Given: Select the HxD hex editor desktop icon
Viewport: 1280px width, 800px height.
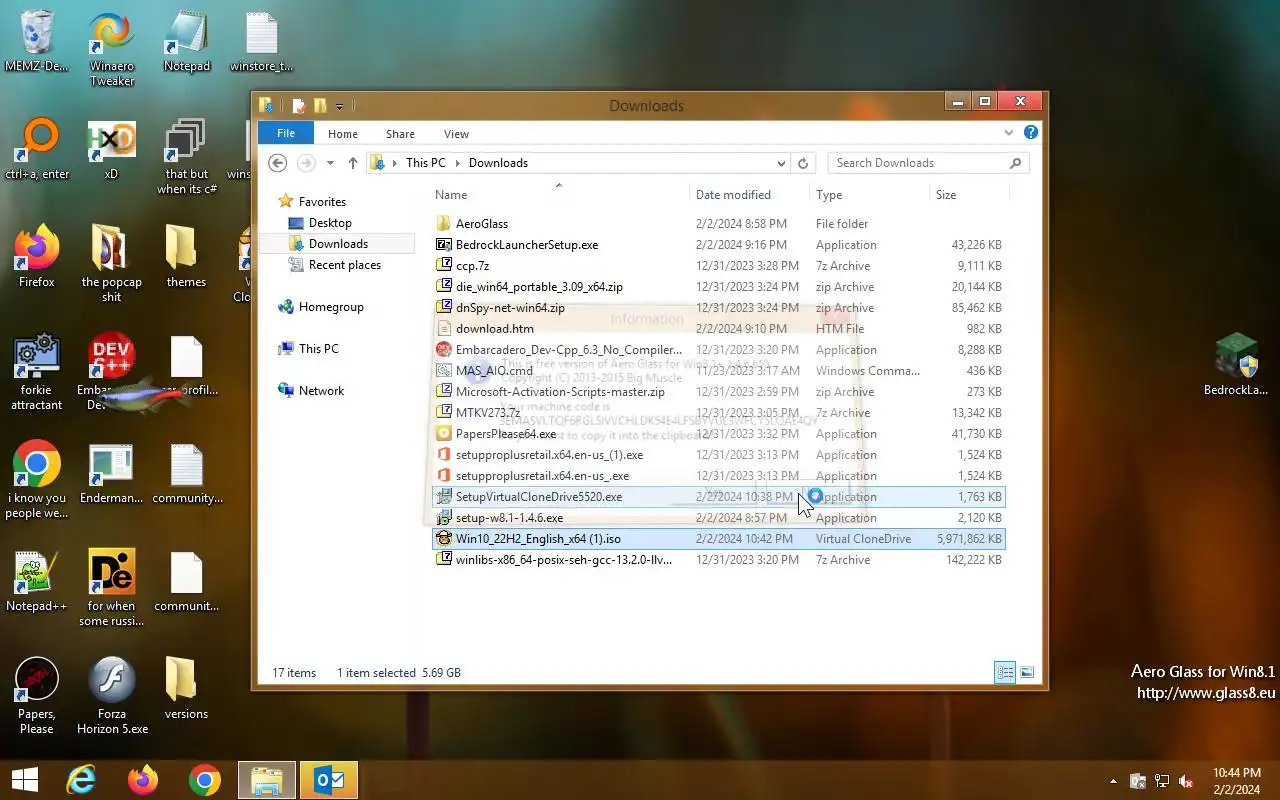Looking at the screenshot, I should 111,150.
